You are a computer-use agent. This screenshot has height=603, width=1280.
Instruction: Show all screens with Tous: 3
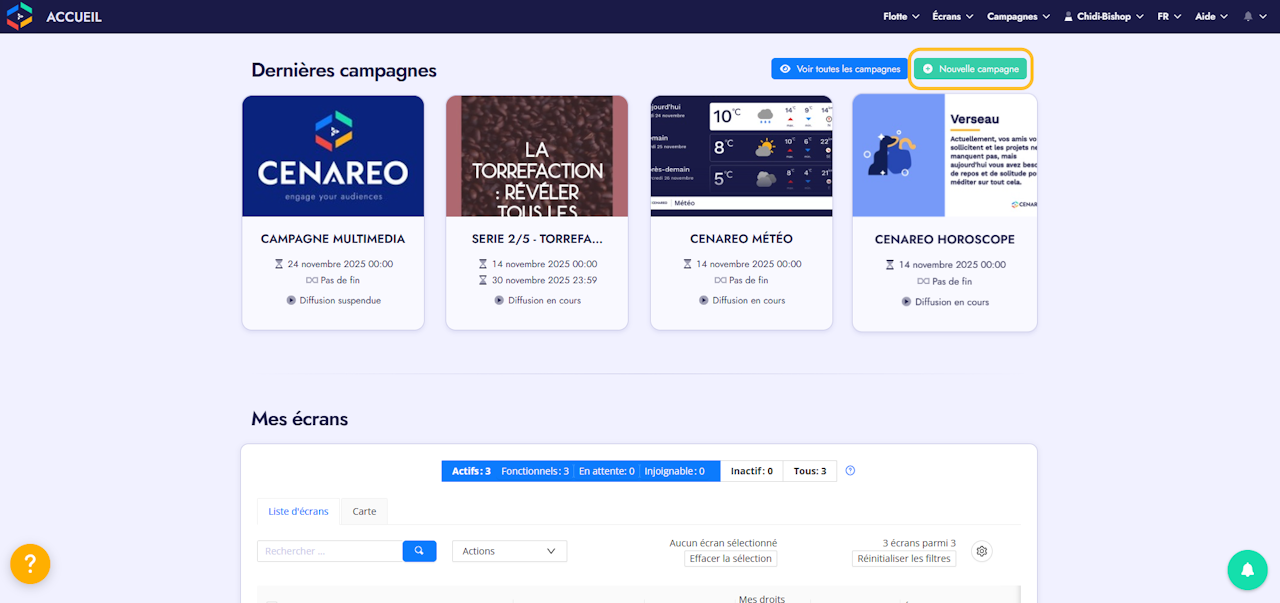pos(809,471)
